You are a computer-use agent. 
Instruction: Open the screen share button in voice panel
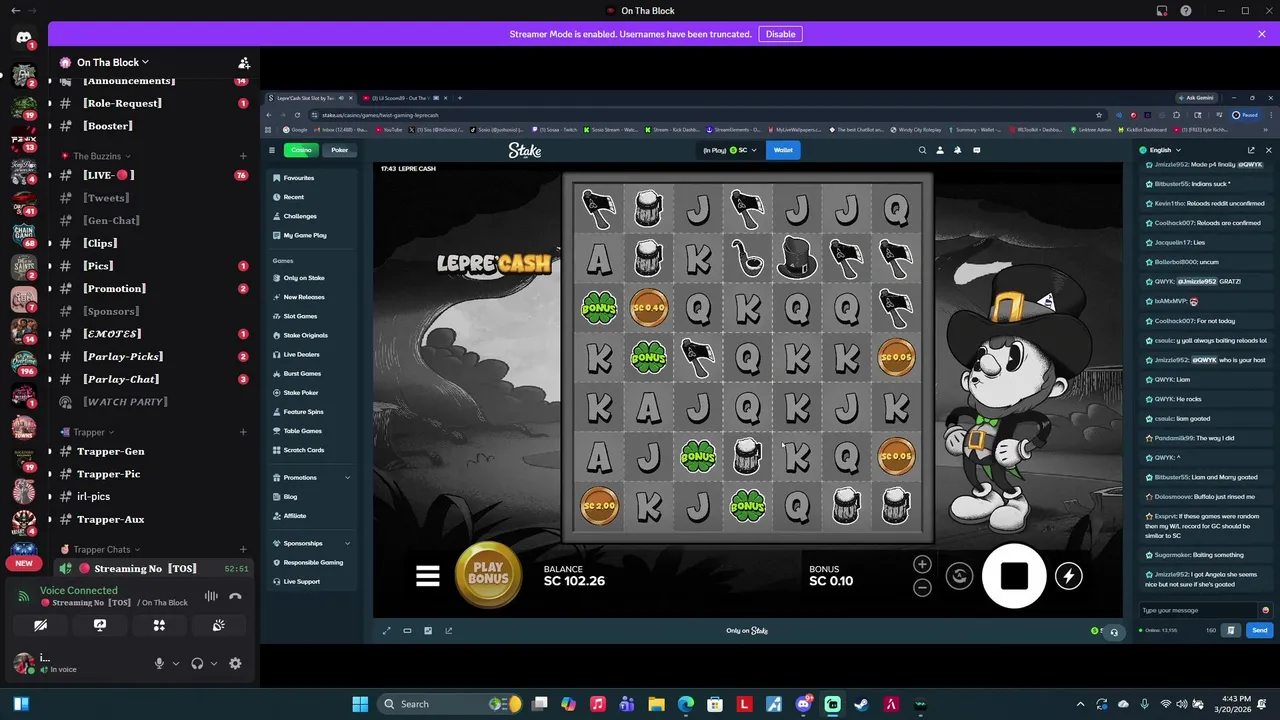coord(100,625)
